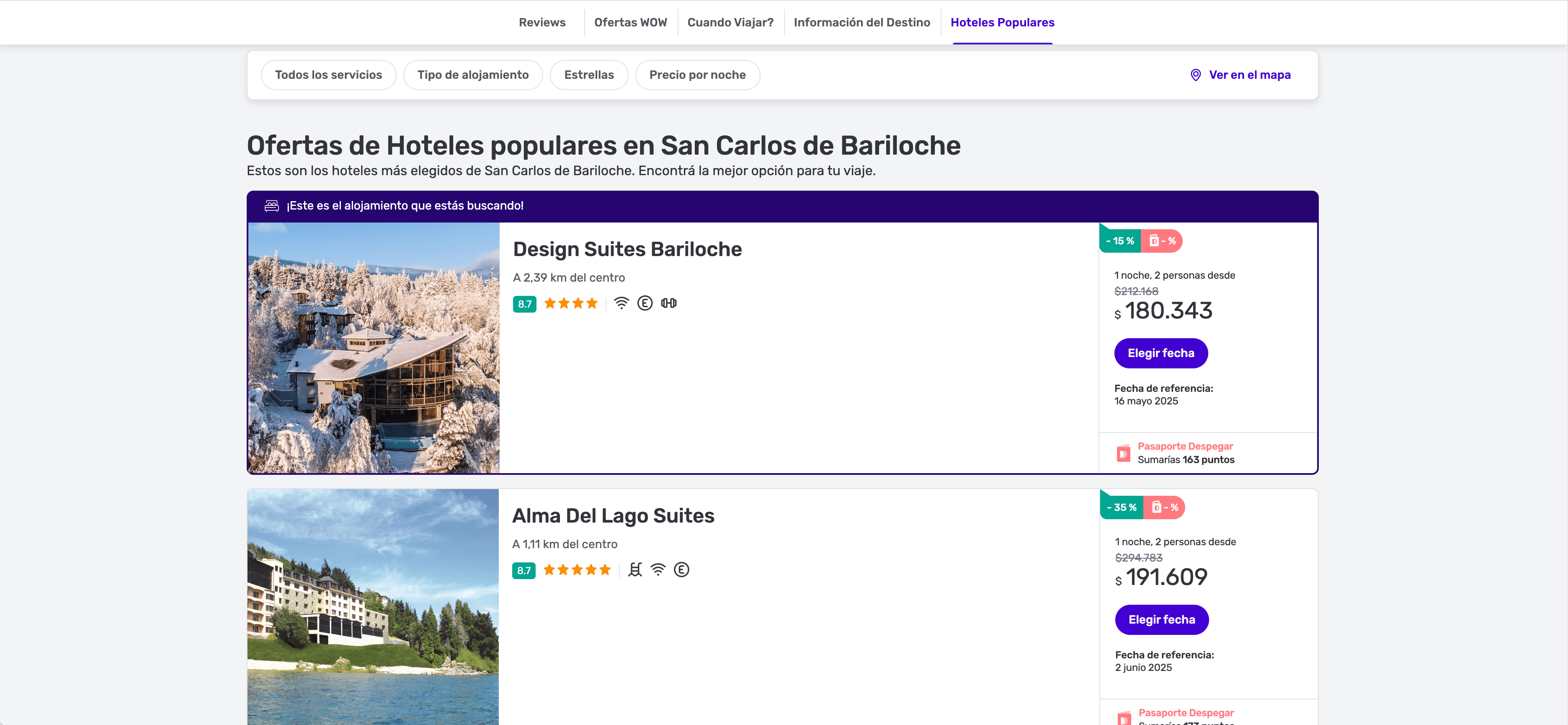1568x725 pixels.
Task: Click crossed-out price $294.783
Action: 1138,558
